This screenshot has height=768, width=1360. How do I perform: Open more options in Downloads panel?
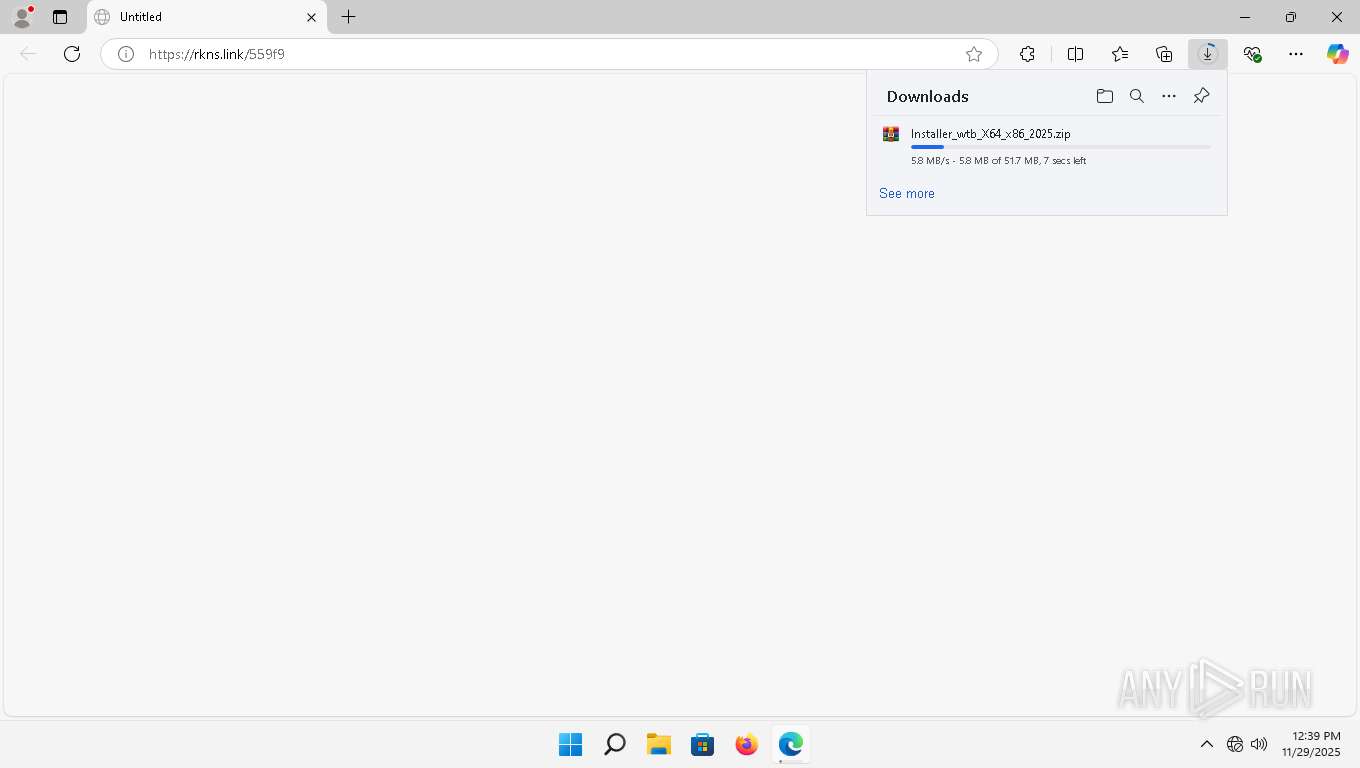coord(1169,96)
